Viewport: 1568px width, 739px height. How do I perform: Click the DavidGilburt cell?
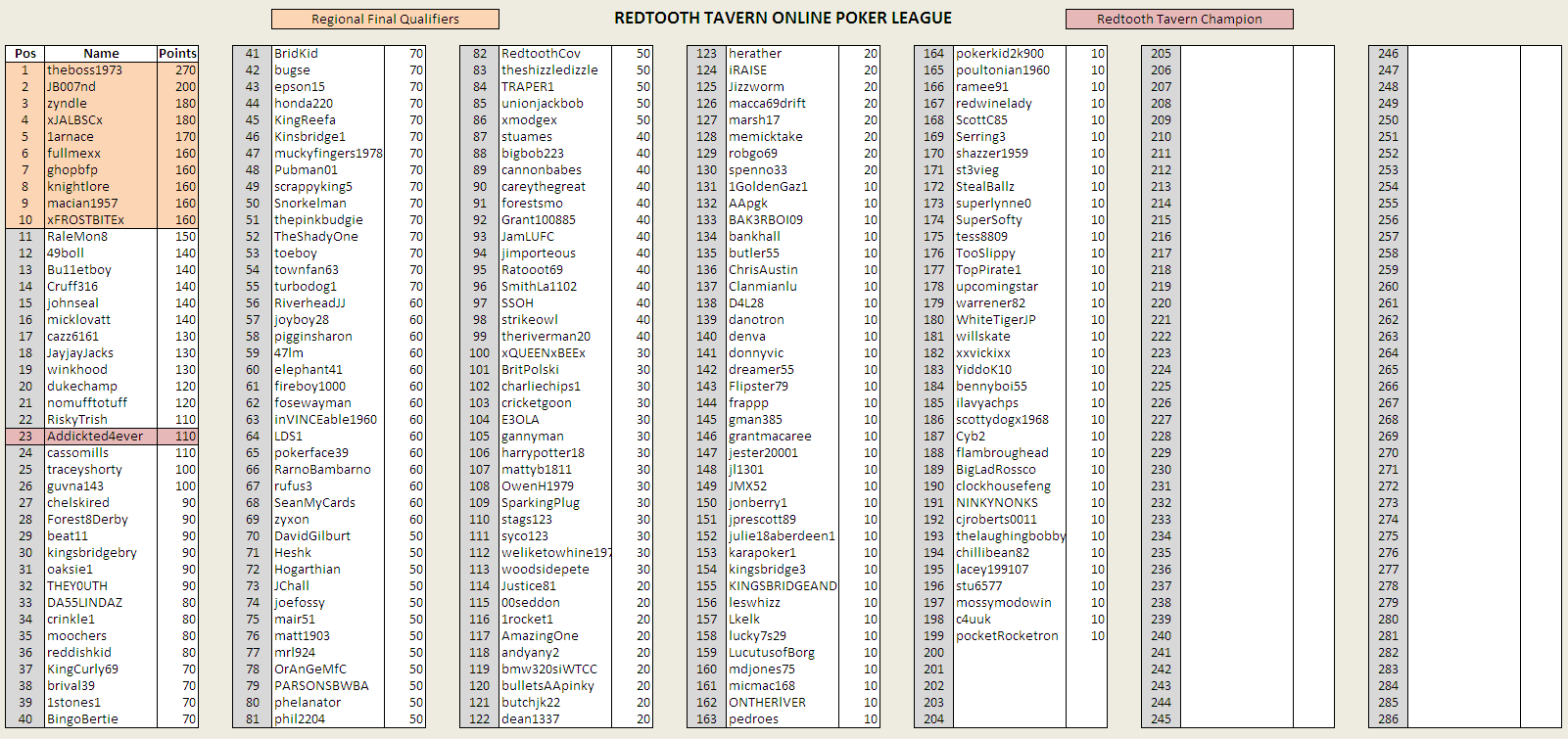(x=328, y=536)
